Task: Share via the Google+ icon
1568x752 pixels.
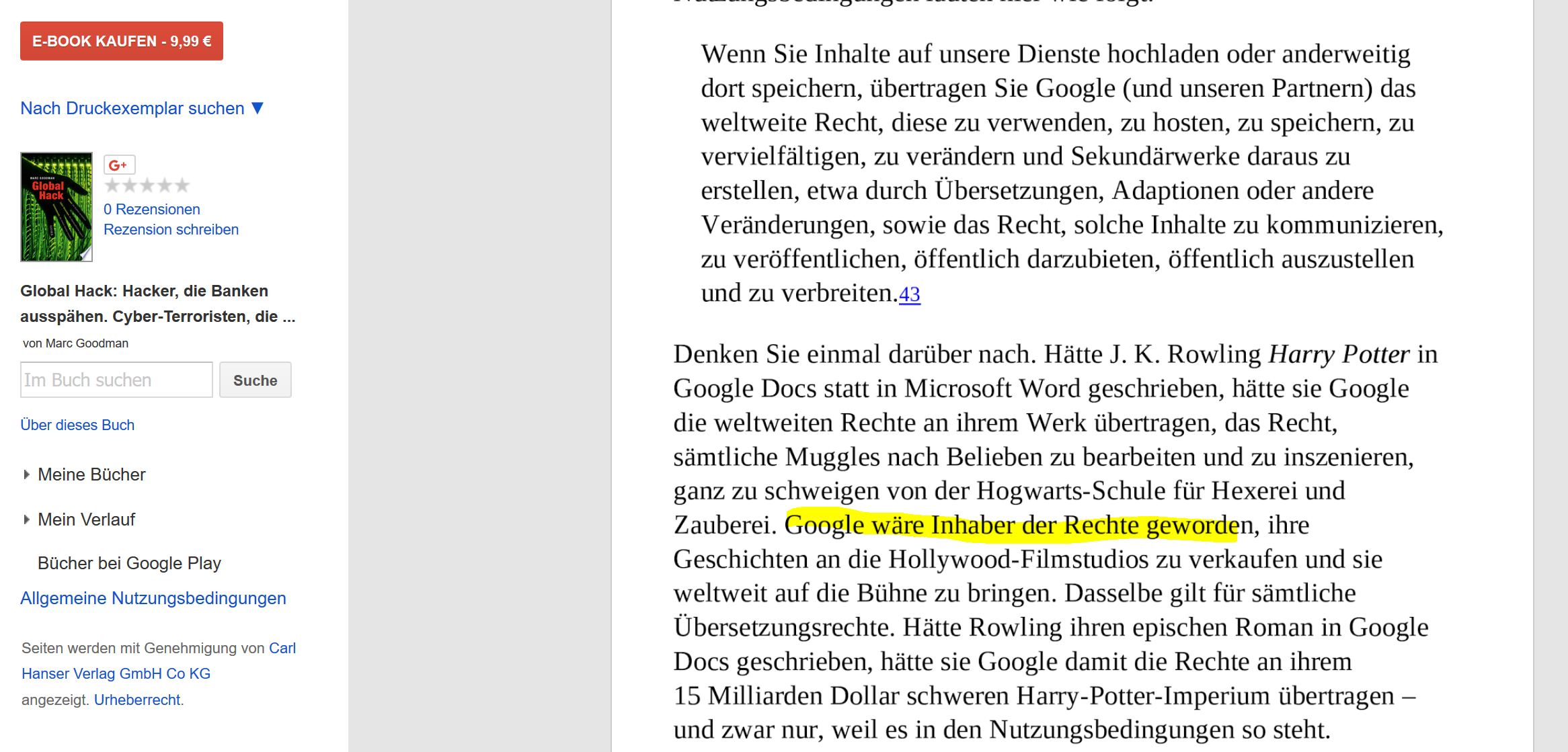Action: click(x=119, y=165)
